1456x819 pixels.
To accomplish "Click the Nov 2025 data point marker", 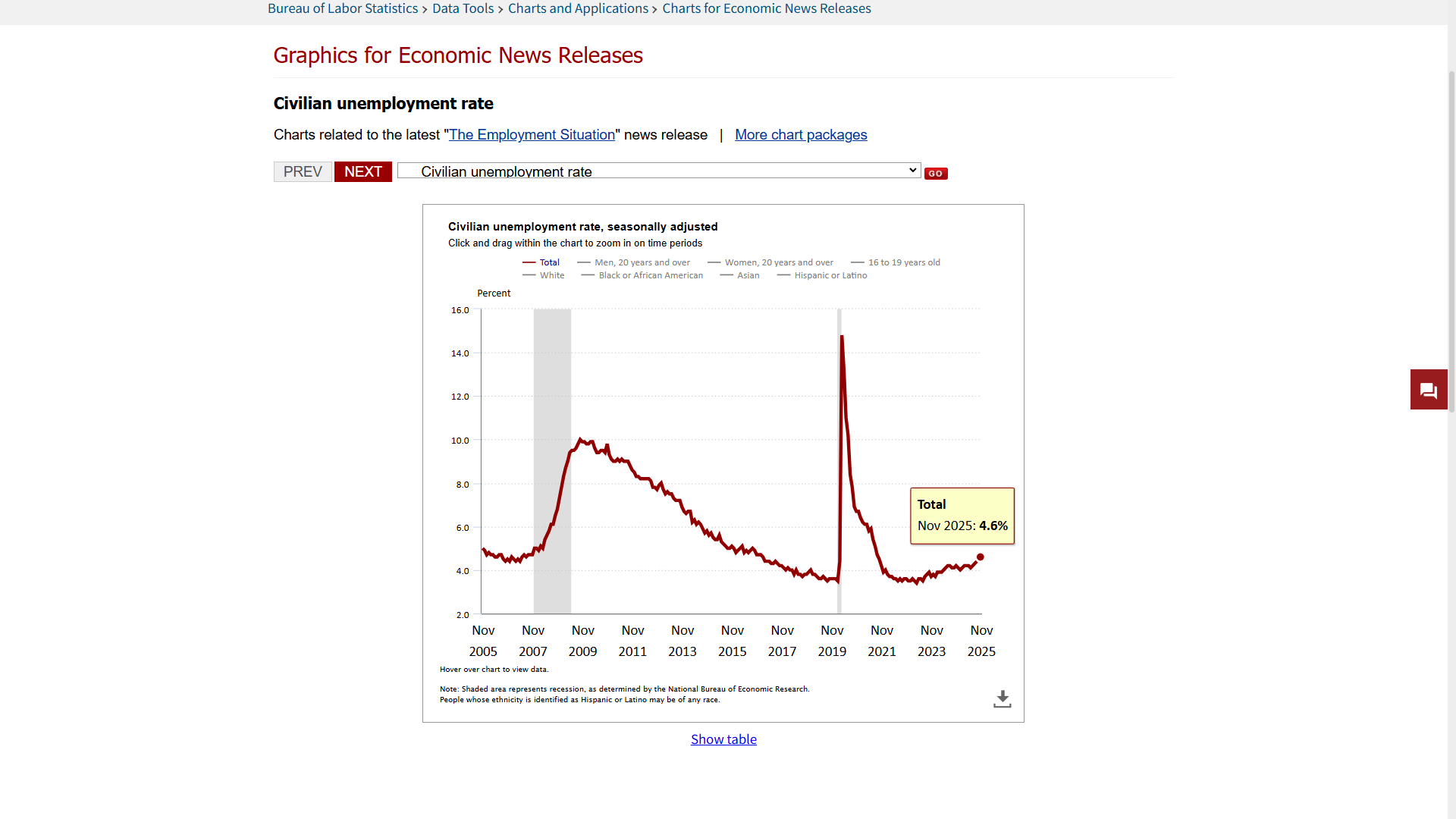I will pos(980,557).
